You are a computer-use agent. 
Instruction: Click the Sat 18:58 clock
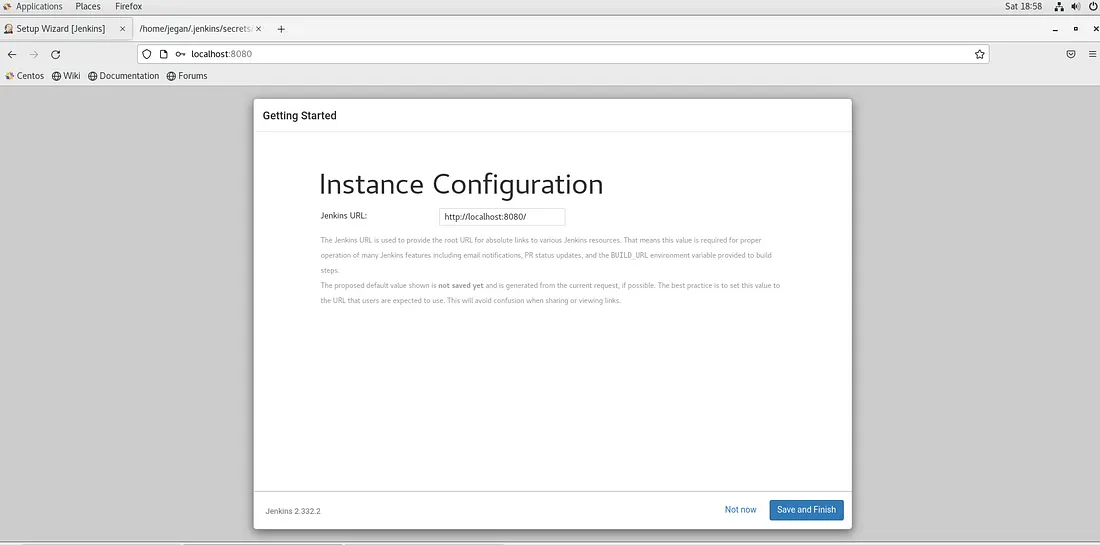1024,6
